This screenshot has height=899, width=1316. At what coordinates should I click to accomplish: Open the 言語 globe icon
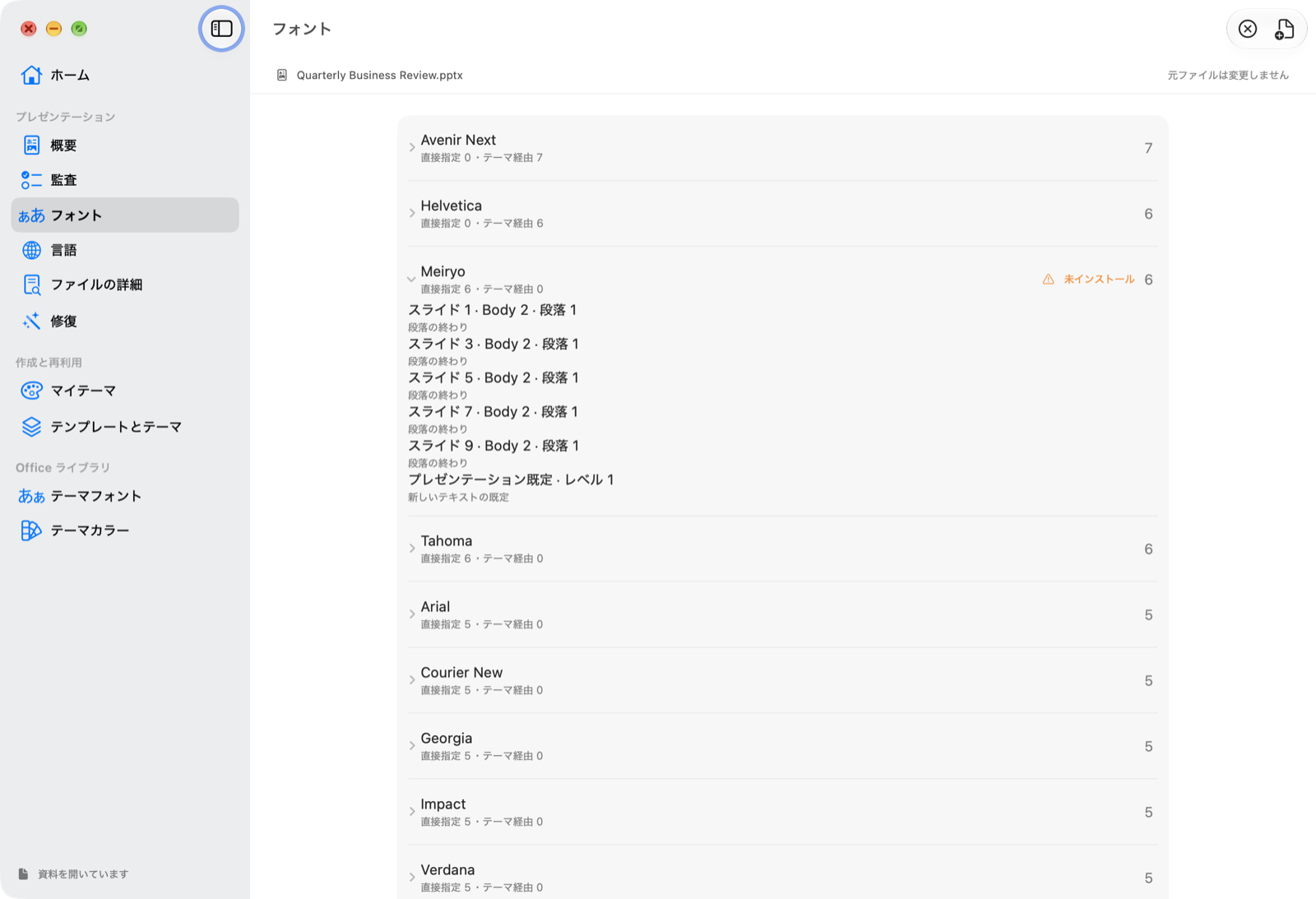(x=31, y=250)
